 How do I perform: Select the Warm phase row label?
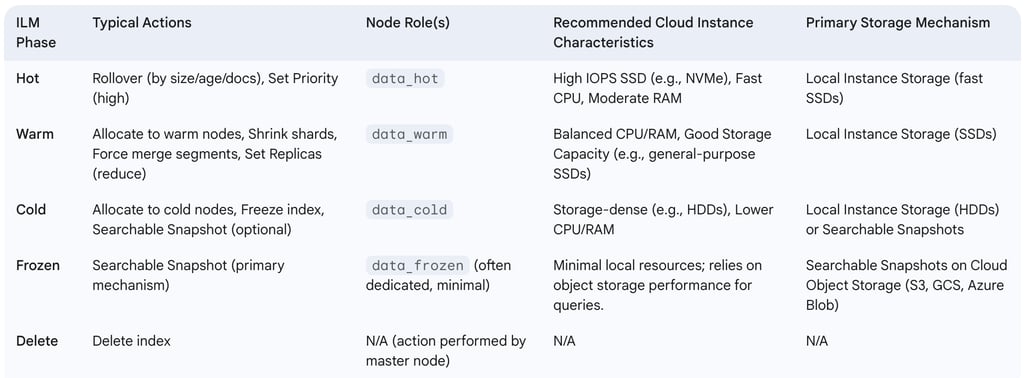point(35,134)
